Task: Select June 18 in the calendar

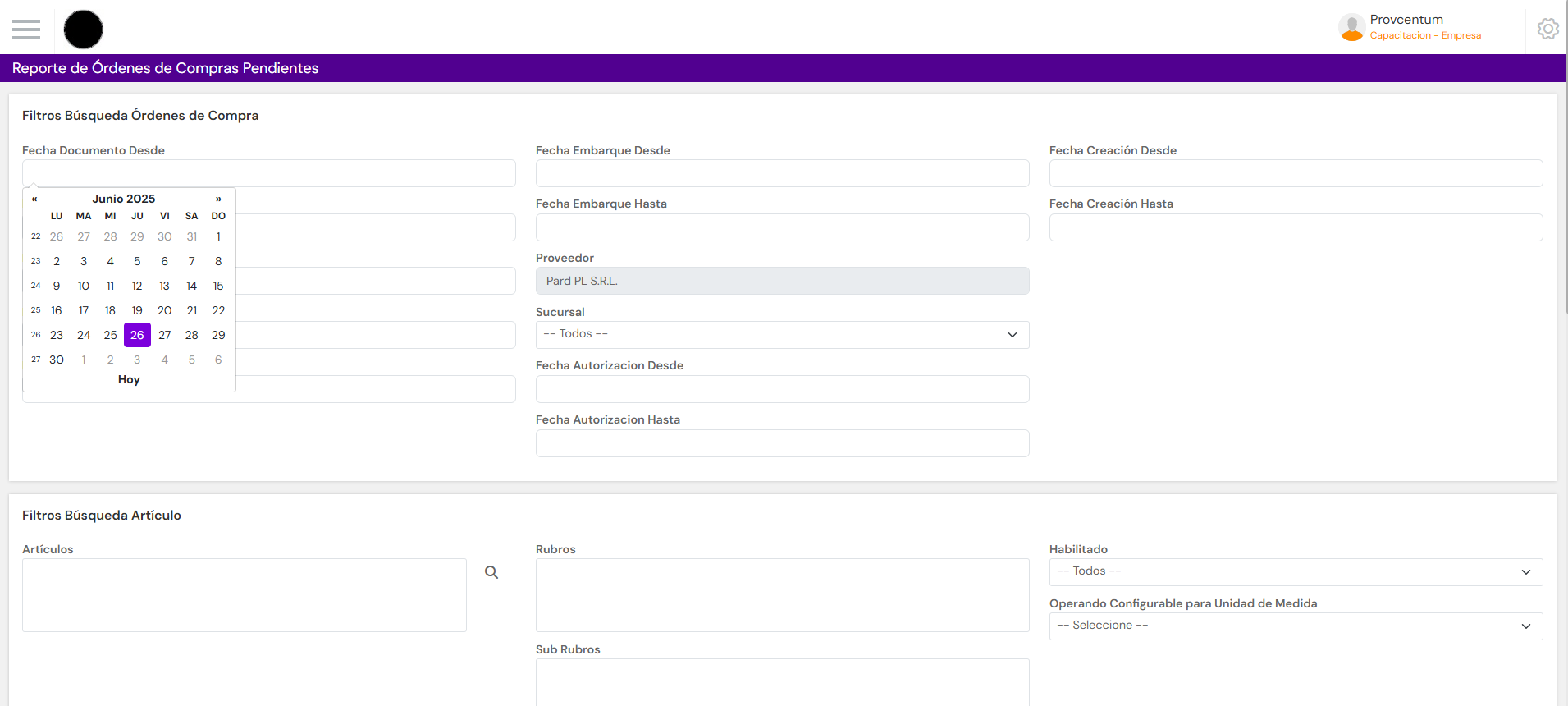Action: click(110, 310)
